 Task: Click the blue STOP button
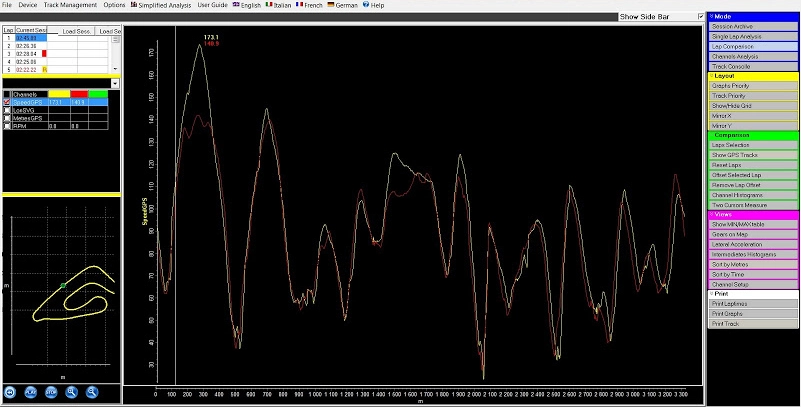50,393
